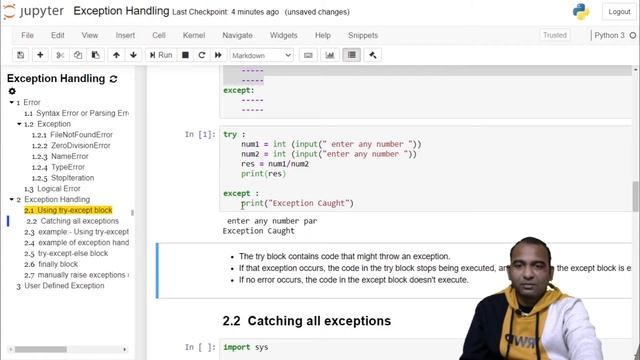The image size is (640, 360).
Task: Click the save and checkpoint icon
Action: 20,55
